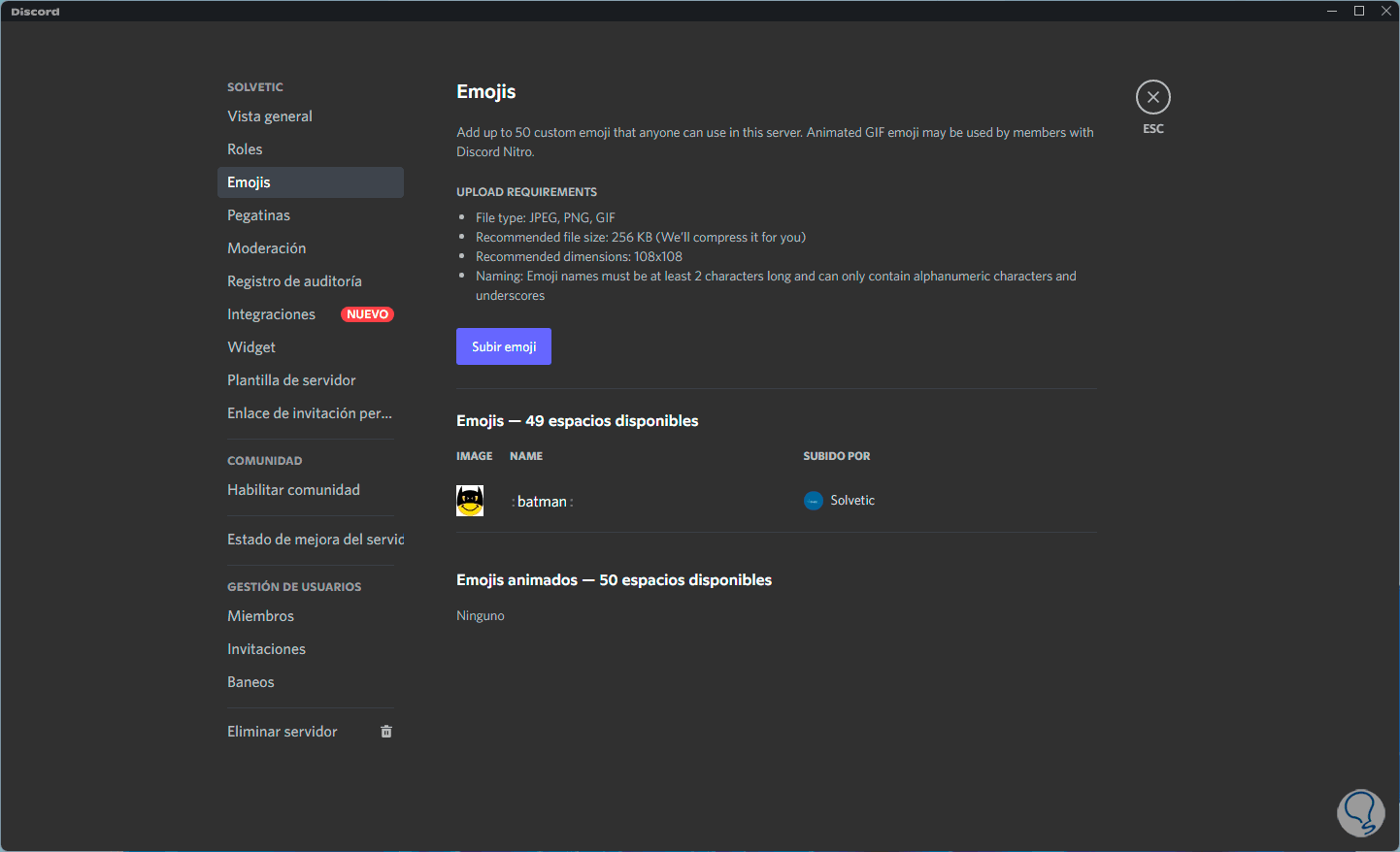Open the Roles section
Screen dimensions: 1400x852
245,149
